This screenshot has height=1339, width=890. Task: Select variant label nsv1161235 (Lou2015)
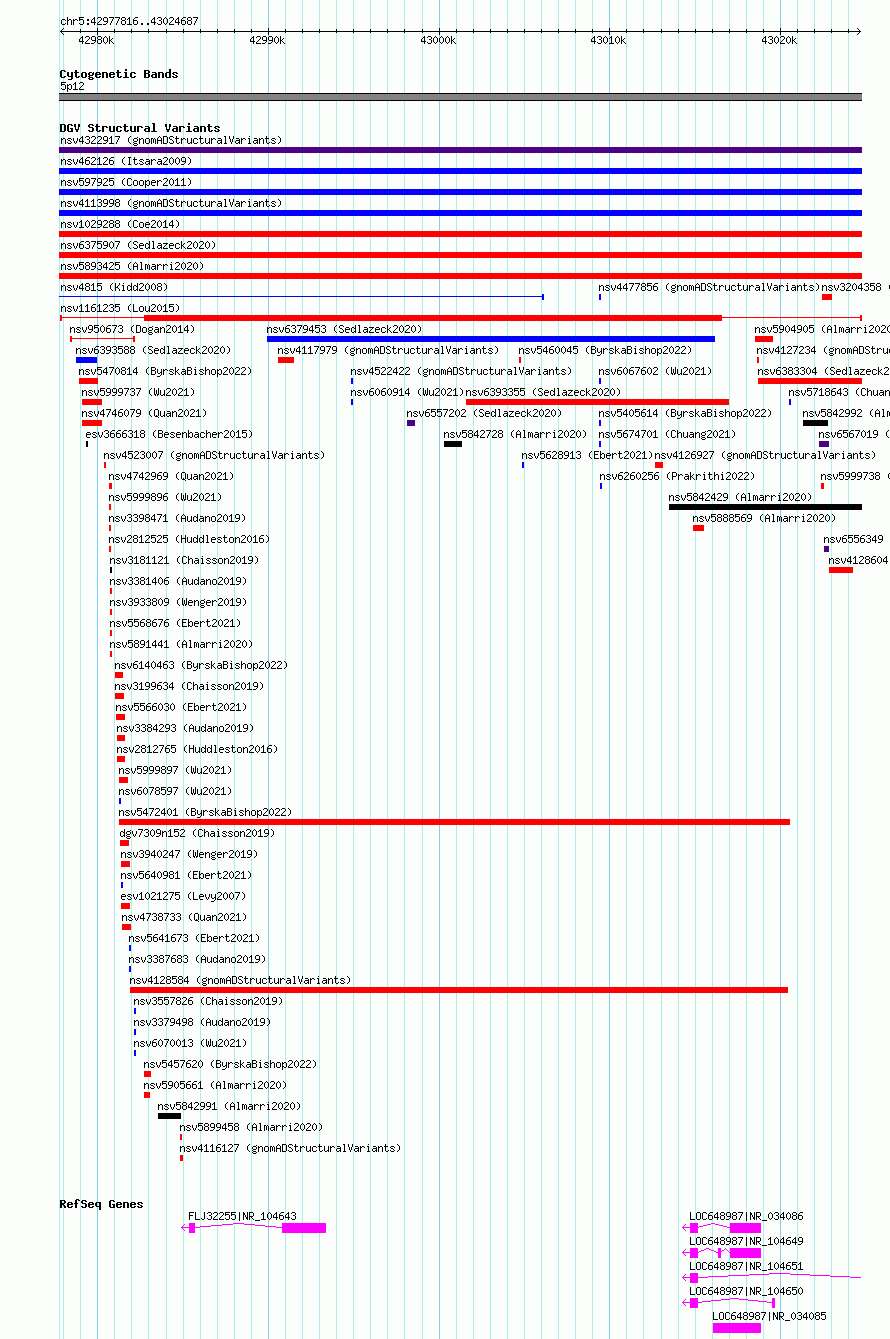120,308
